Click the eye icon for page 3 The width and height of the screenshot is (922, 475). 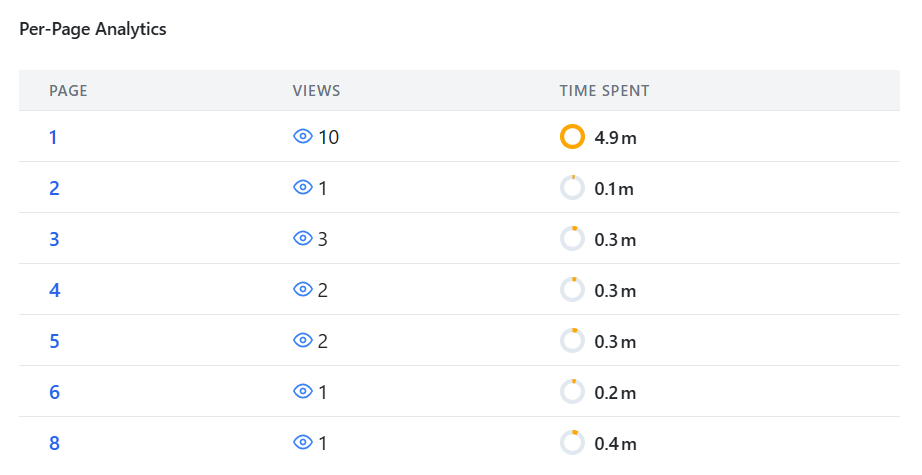click(x=303, y=239)
